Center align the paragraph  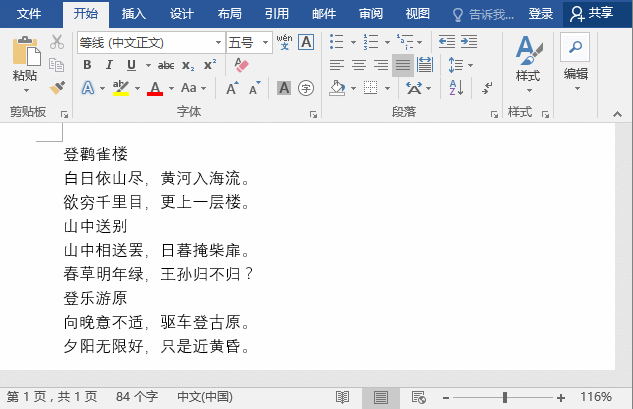tap(359, 65)
